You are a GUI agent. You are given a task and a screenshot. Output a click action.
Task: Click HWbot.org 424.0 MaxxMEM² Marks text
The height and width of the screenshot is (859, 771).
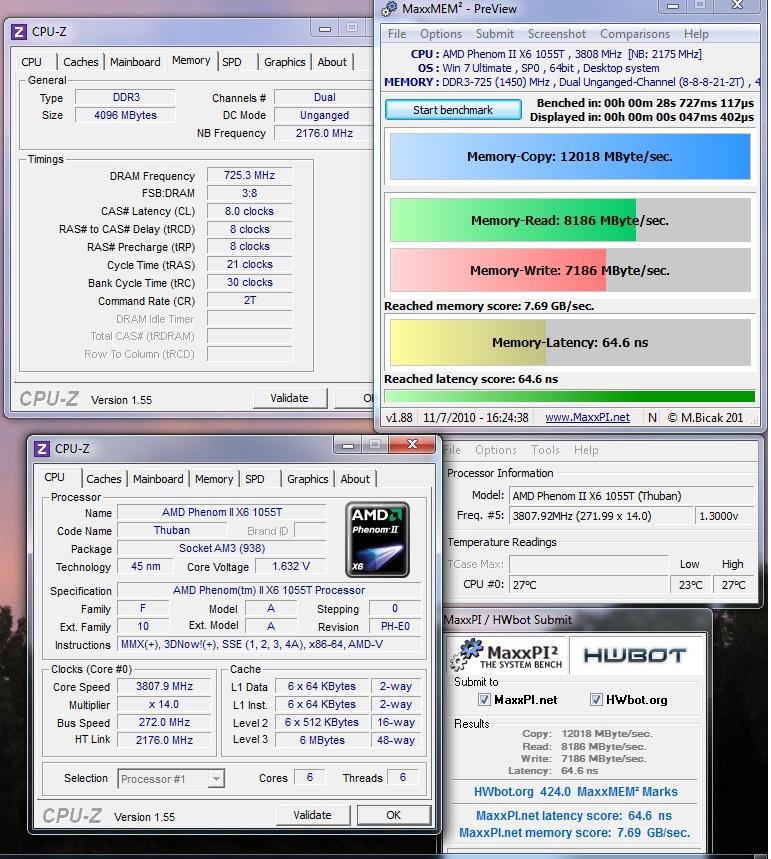[x=575, y=792]
